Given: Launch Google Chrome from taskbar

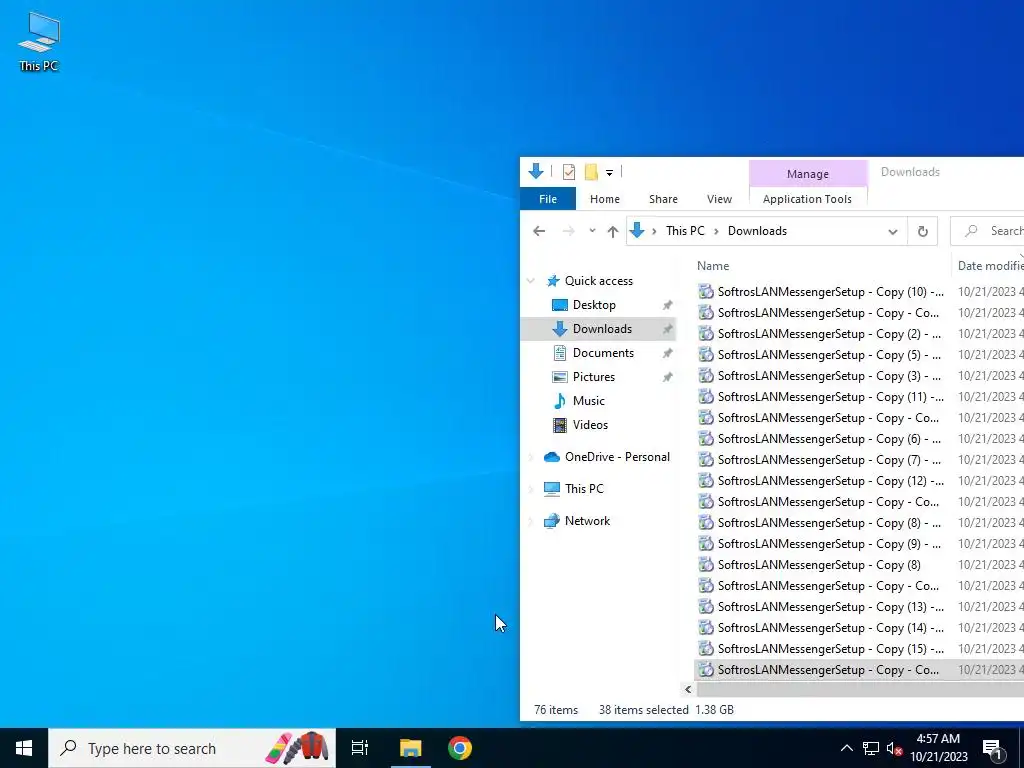Looking at the screenshot, I should pos(460,748).
